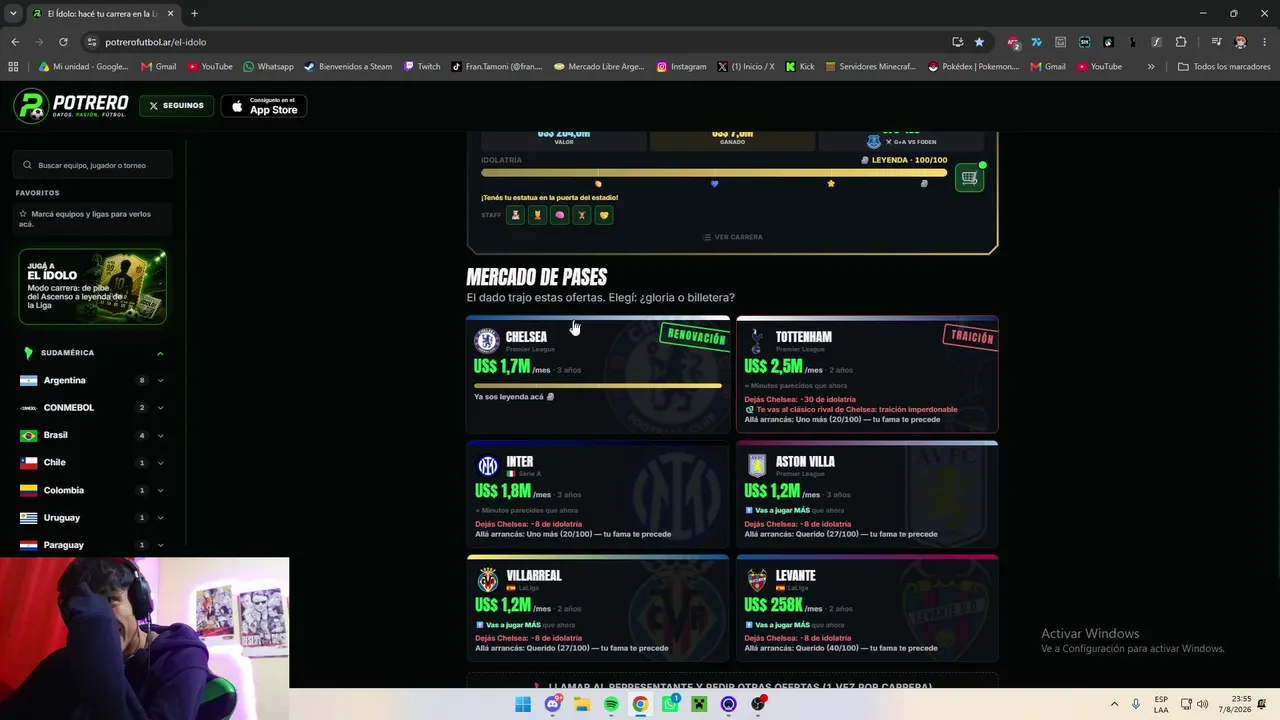The width and height of the screenshot is (1280, 720).
Task: Click the App Store download button
Action: click(264, 106)
